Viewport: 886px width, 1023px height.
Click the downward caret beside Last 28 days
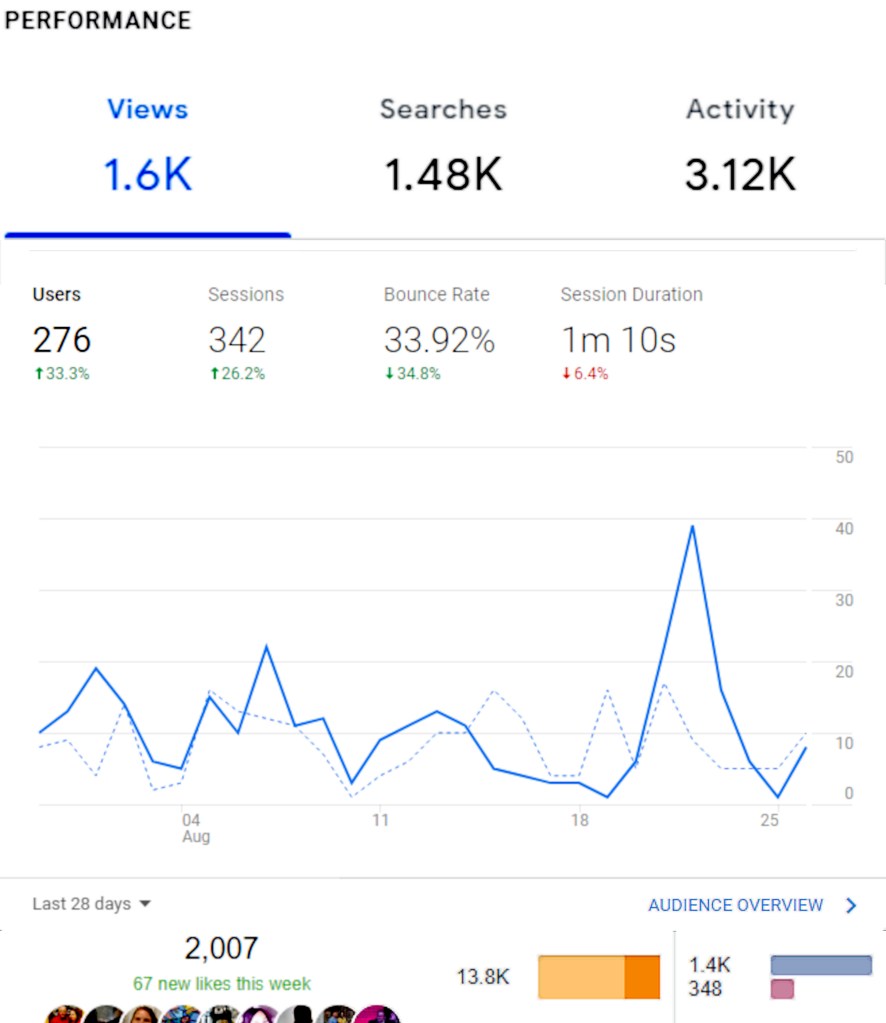click(x=146, y=904)
